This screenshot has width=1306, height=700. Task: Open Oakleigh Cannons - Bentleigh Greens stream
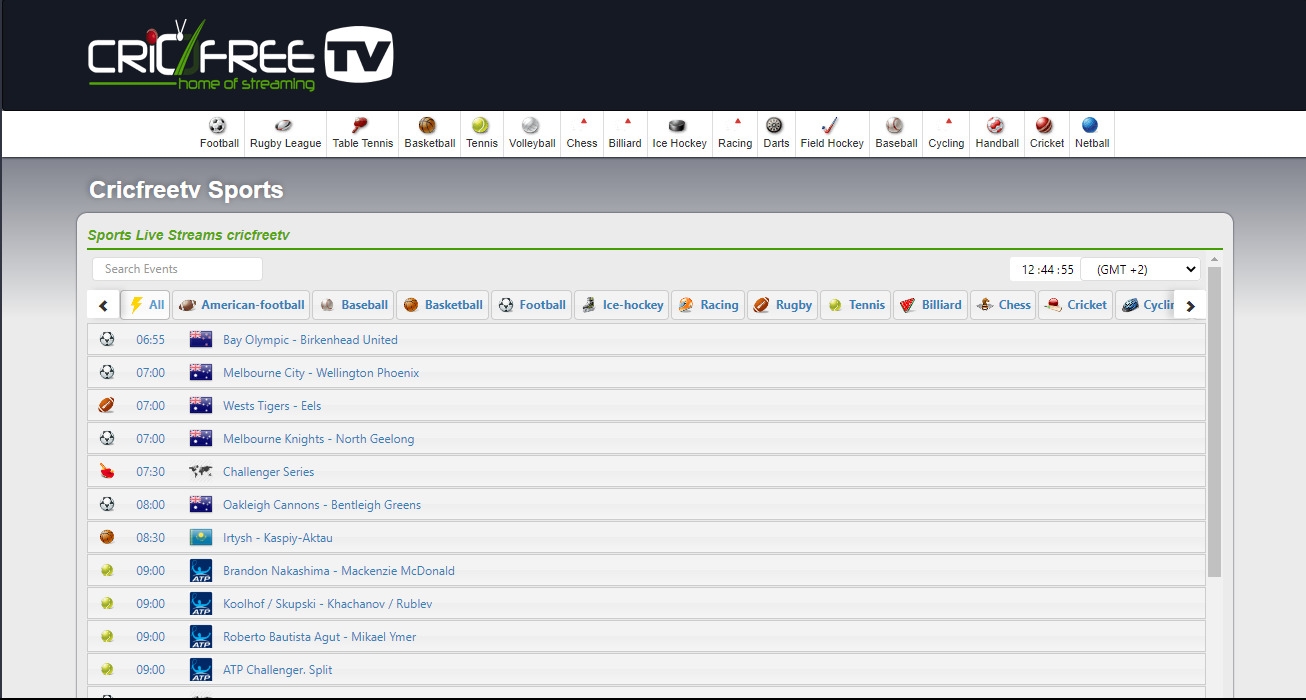coord(322,505)
